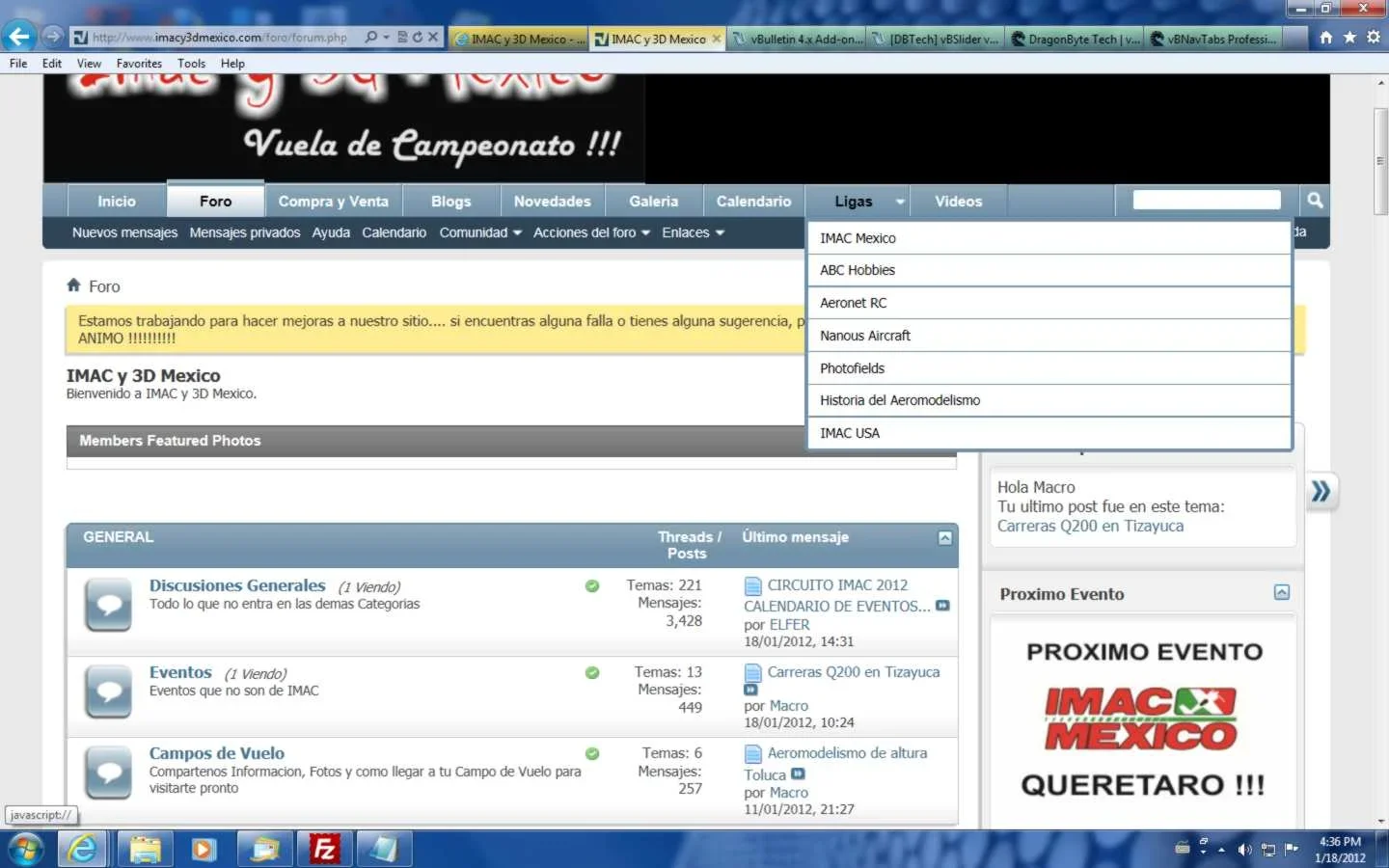Expand the Enlaces dropdown
1389x868 pixels.
point(720,232)
